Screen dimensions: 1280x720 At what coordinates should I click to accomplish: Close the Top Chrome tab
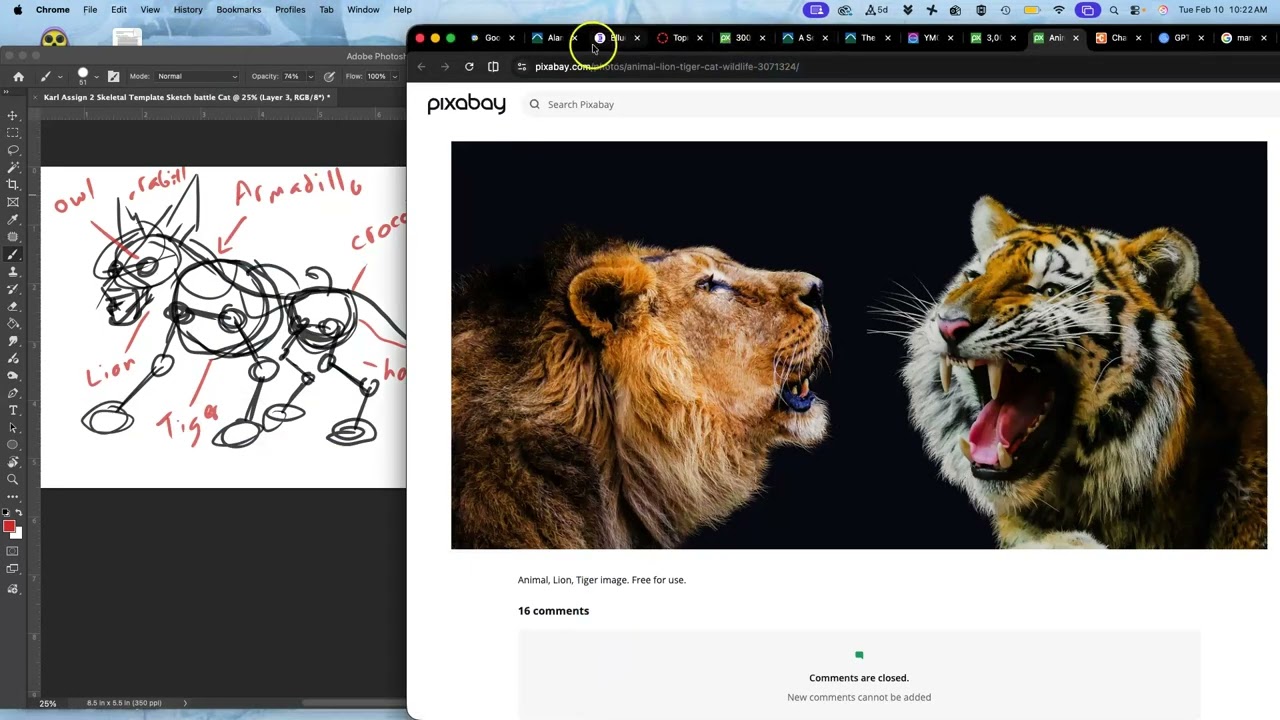click(x=700, y=38)
